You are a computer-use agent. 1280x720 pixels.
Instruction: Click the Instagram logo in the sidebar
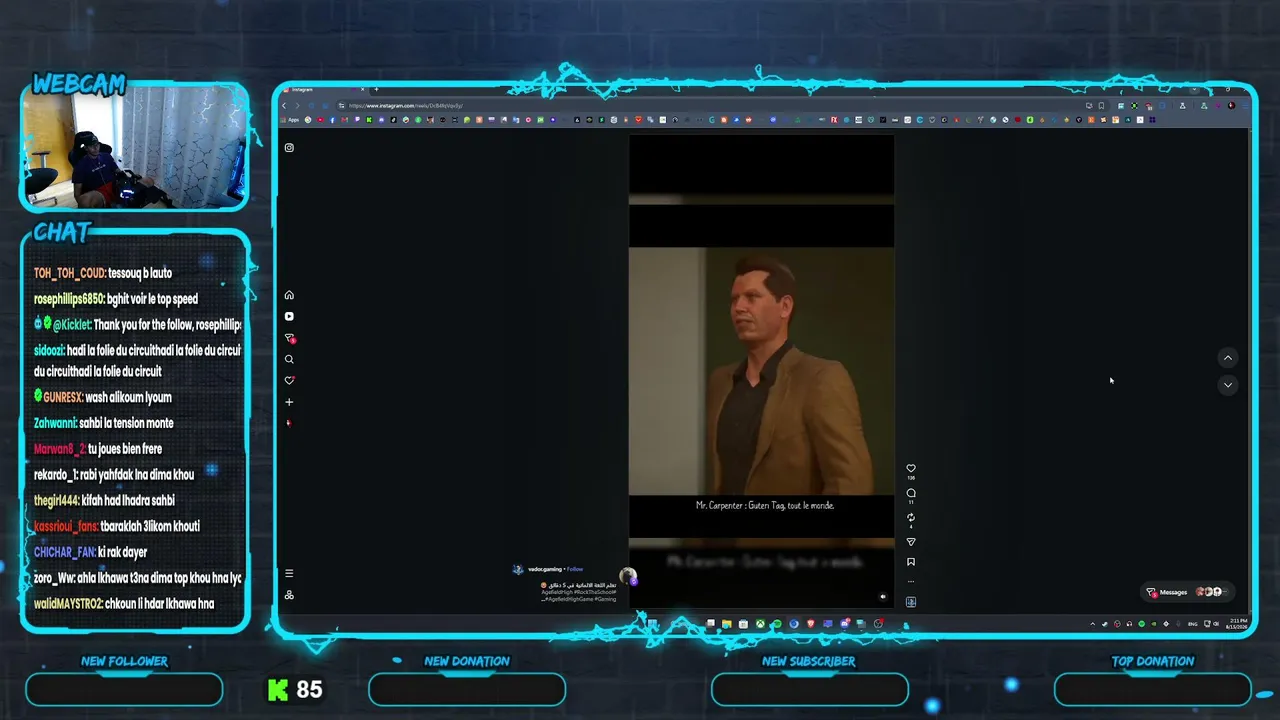(x=289, y=148)
